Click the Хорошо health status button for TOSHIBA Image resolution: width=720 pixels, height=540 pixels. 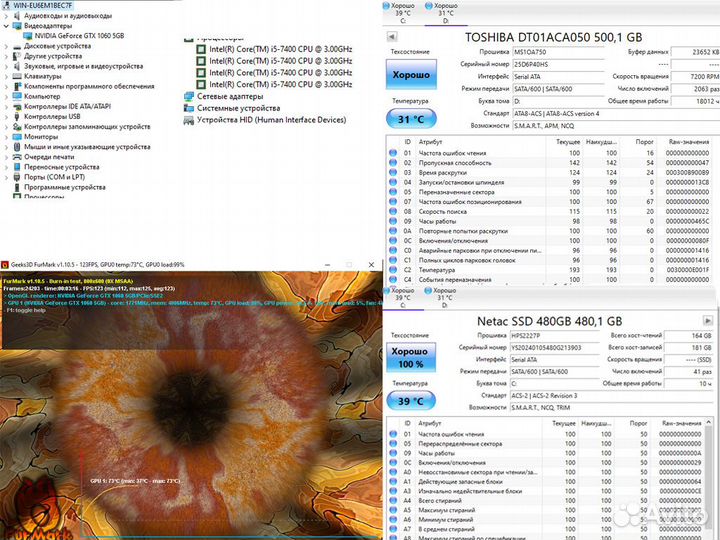[x=410, y=75]
